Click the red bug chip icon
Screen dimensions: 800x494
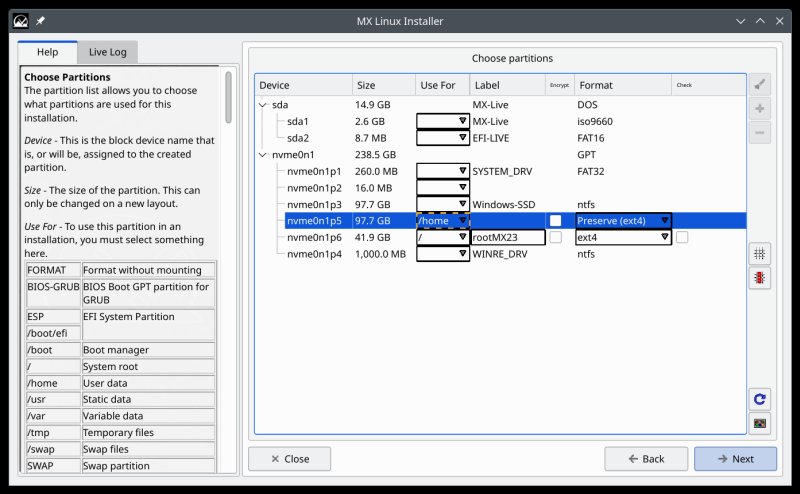(x=760, y=278)
